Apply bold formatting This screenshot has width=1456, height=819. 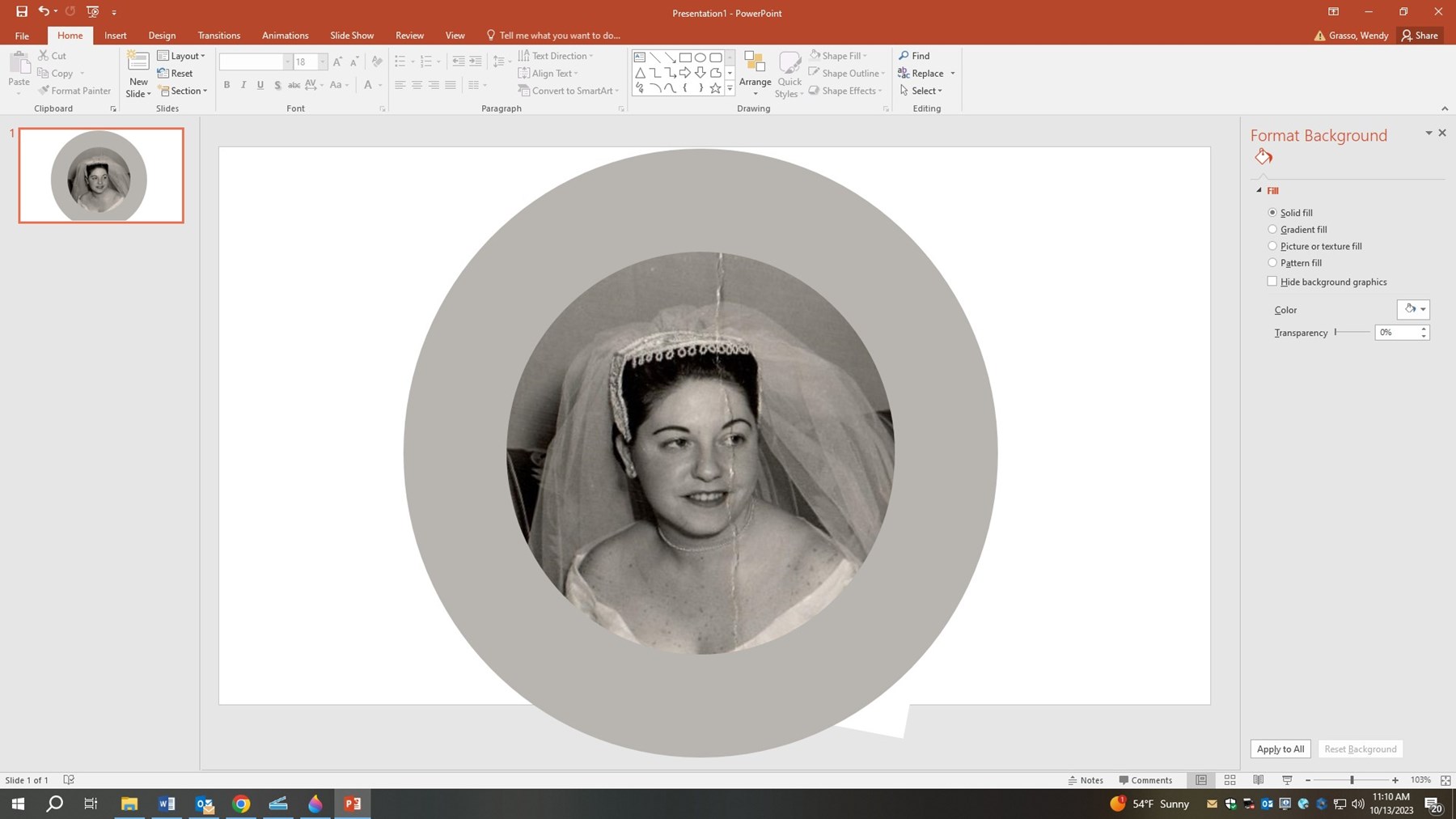tap(226, 84)
